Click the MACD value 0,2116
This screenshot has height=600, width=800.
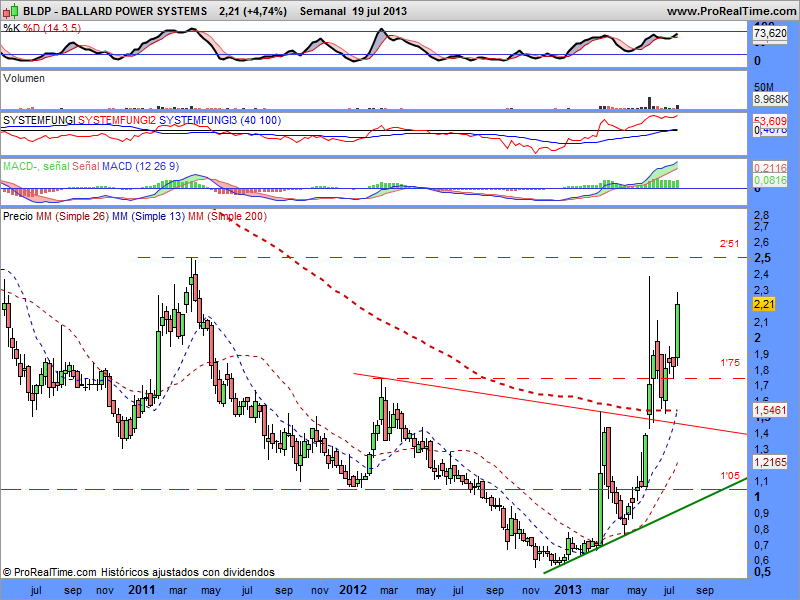coord(770,168)
